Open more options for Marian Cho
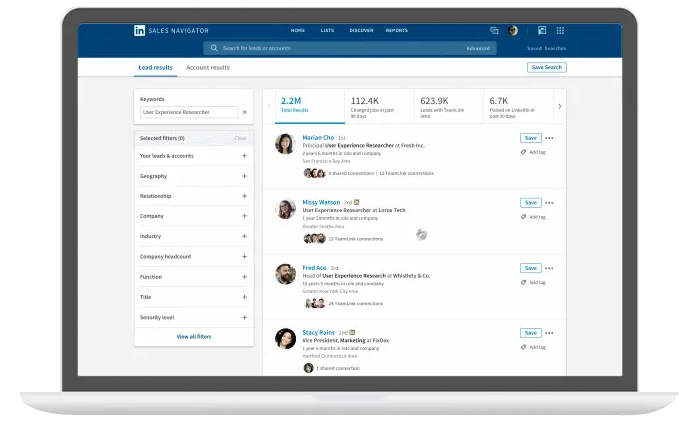The width and height of the screenshot is (700, 431). click(549, 138)
